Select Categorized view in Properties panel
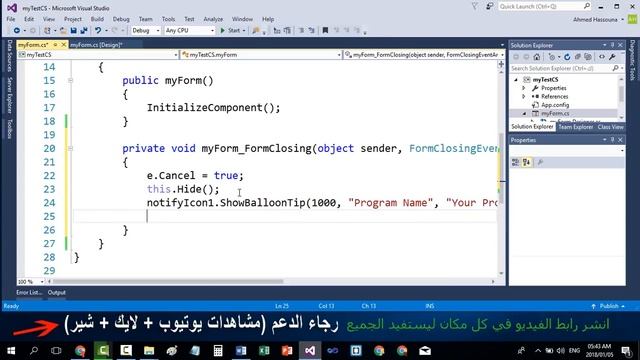The height and width of the screenshot is (360, 640). [516, 162]
